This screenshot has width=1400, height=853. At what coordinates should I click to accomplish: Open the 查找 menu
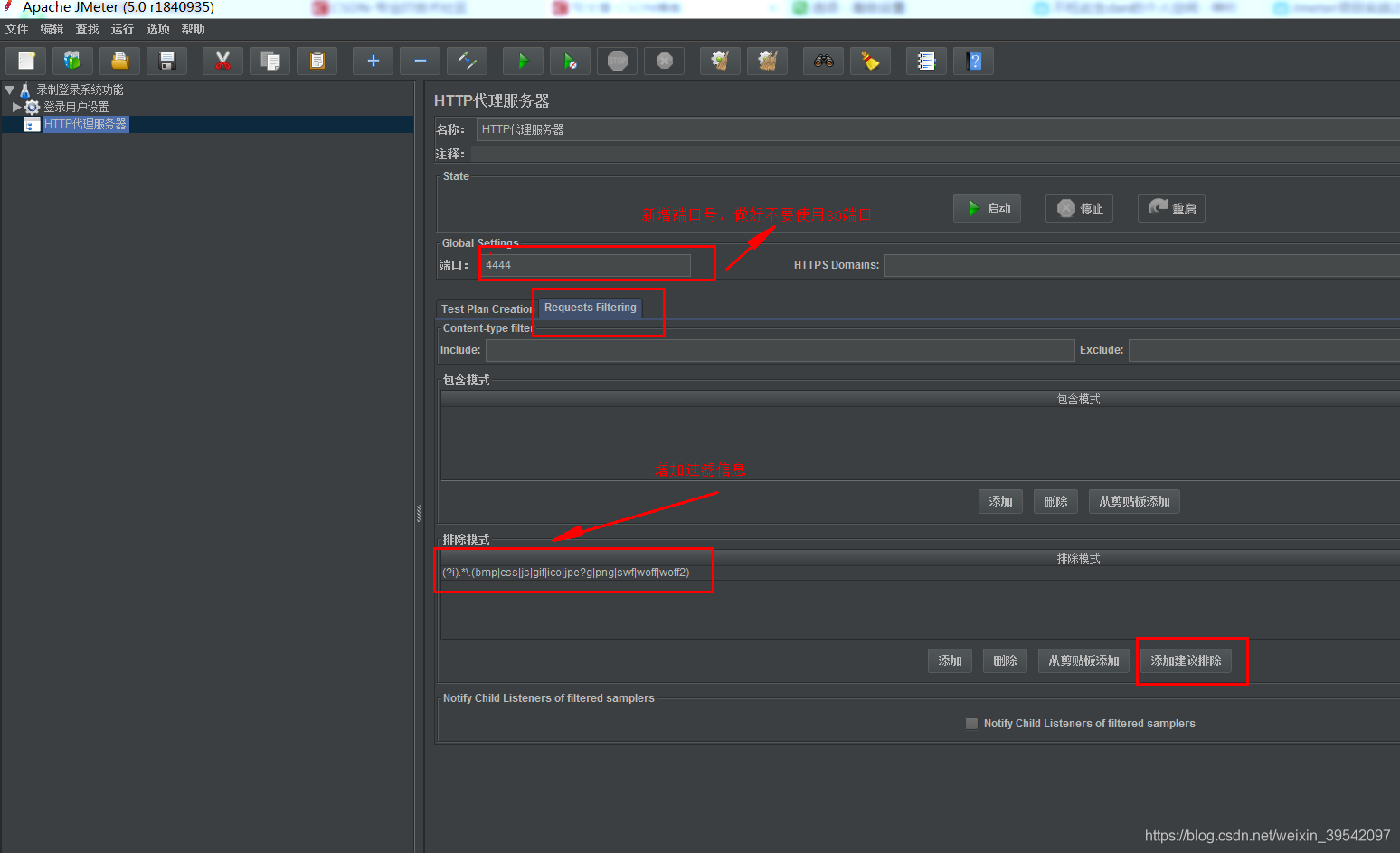point(87,29)
